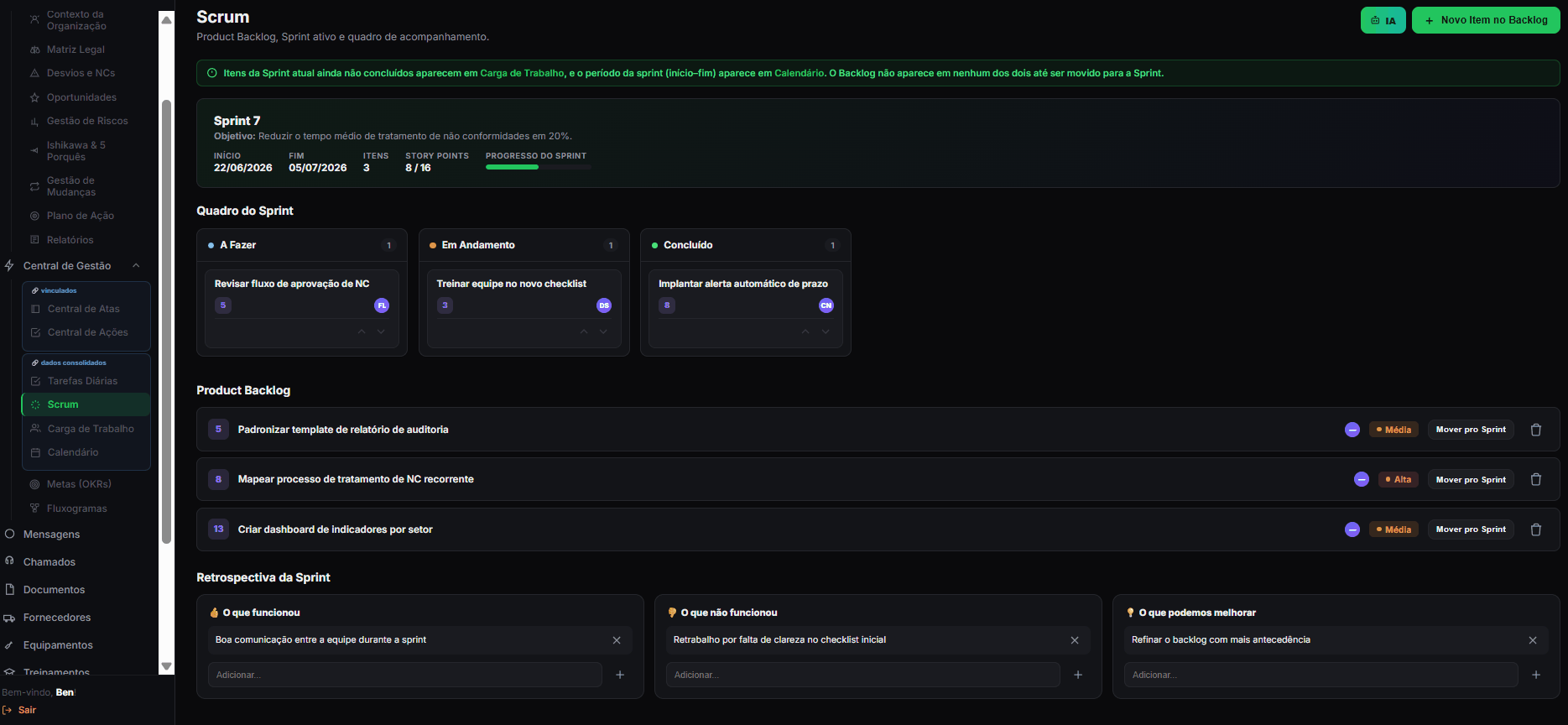This screenshot has width=1568, height=725.
Task: Follow the Calendário link in the banner
Action: pos(799,73)
